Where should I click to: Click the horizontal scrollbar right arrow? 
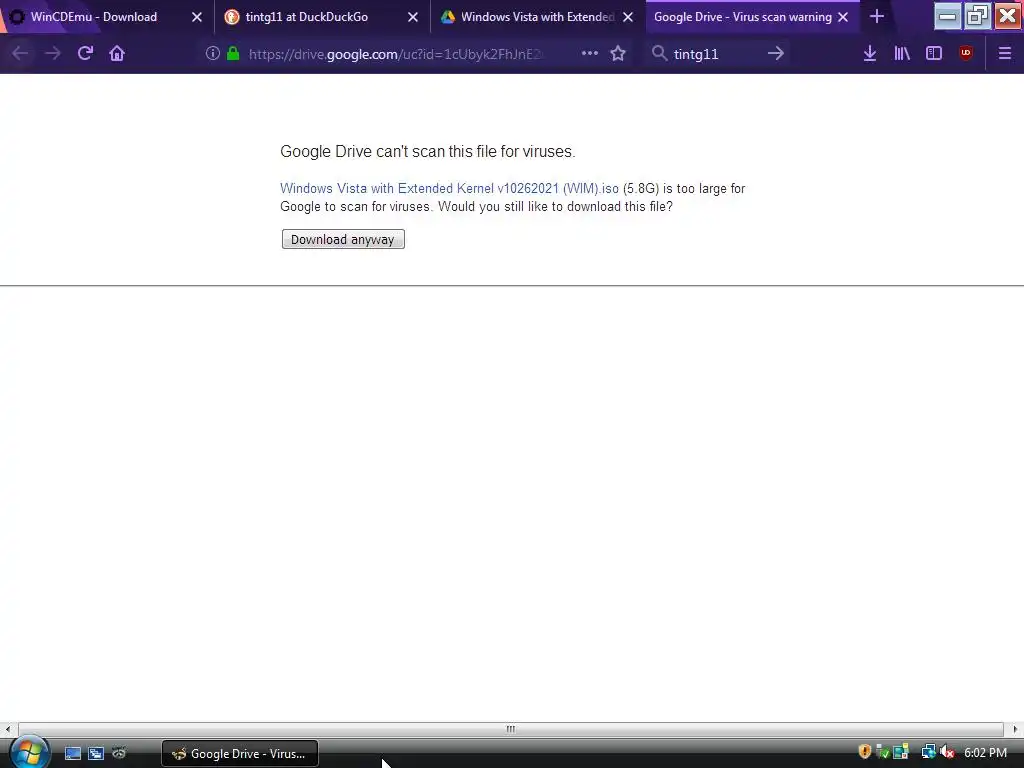pos(1015,729)
